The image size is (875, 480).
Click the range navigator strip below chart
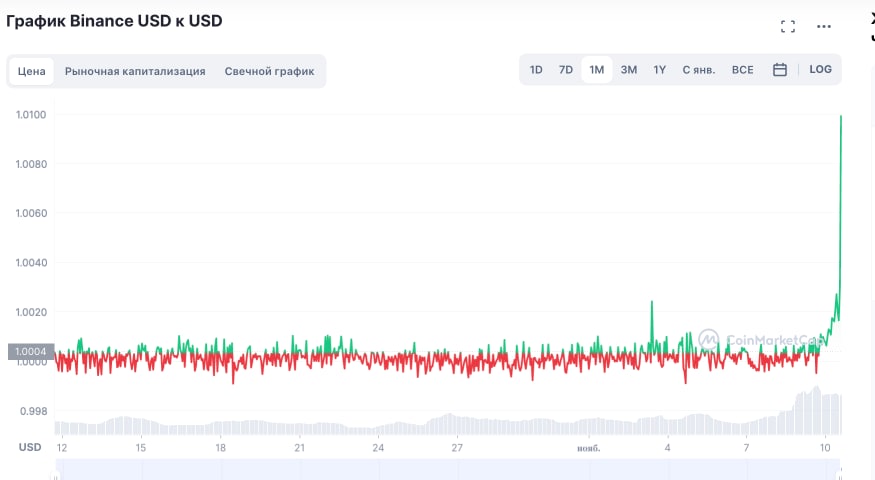point(448,469)
